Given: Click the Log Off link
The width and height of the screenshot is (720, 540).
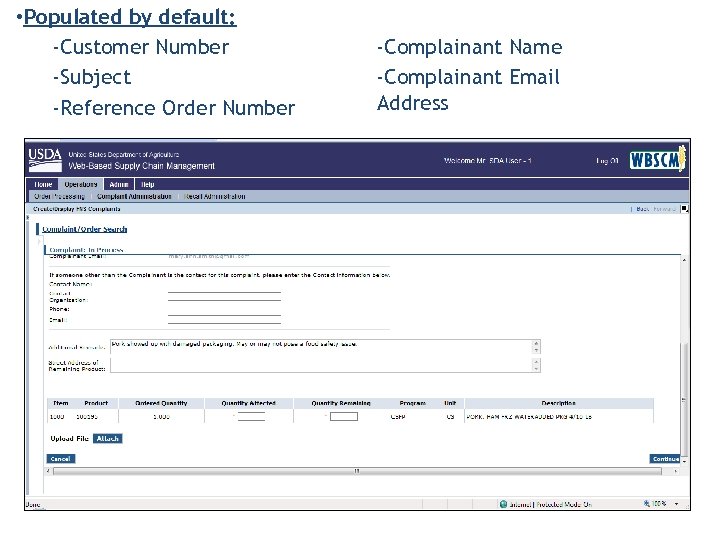Looking at the screenshot, I should (607, 161).
